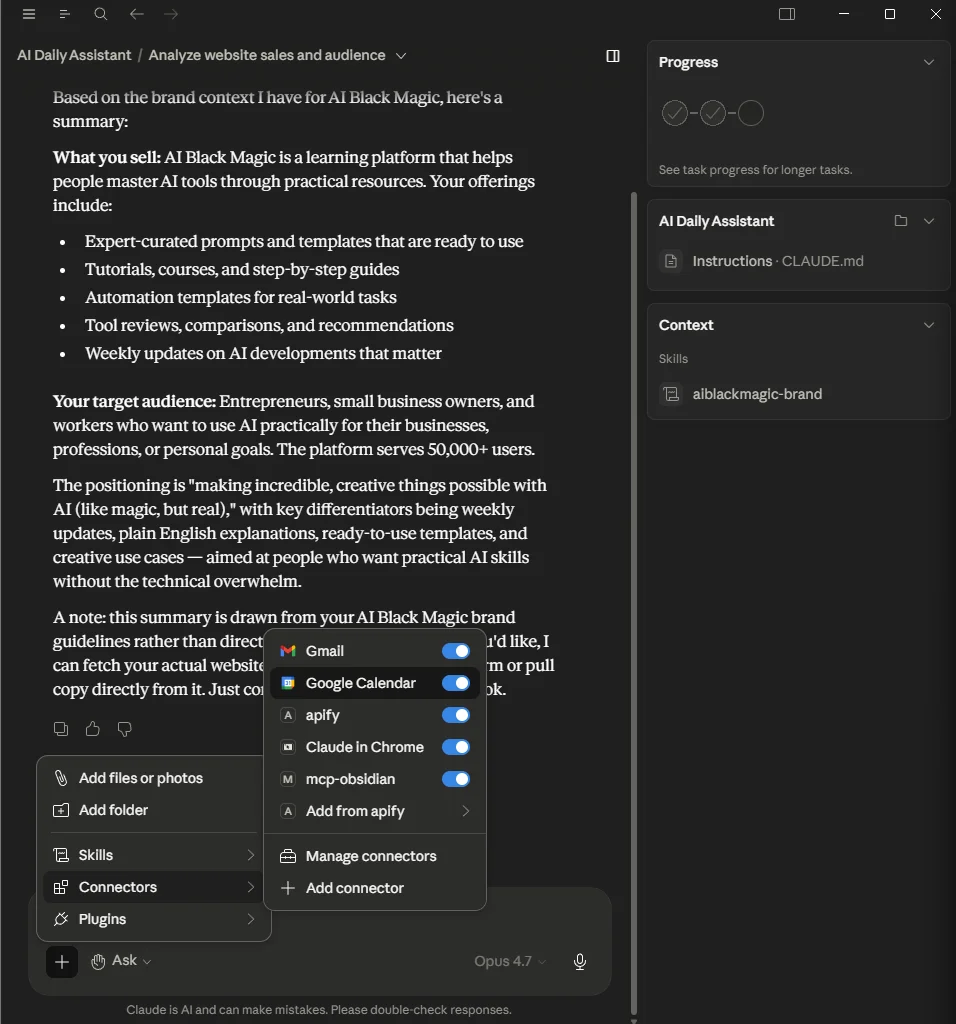Collapse the Progress panel
The height and width of the screenshot is (1024, 956).
(929, 63)
